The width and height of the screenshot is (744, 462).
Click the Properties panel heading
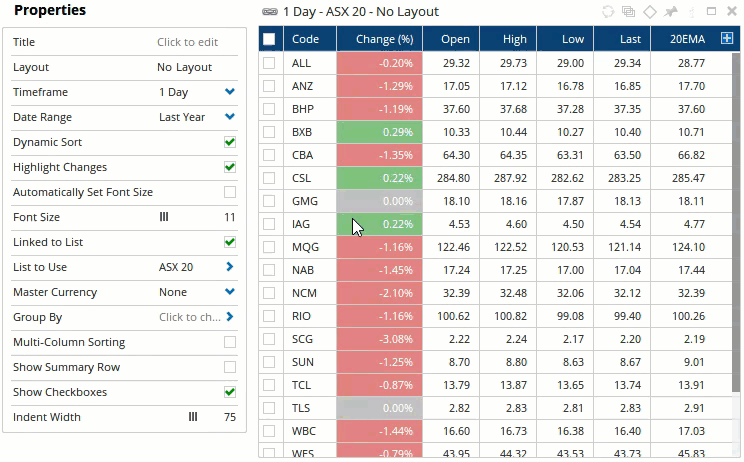point(50,10)
